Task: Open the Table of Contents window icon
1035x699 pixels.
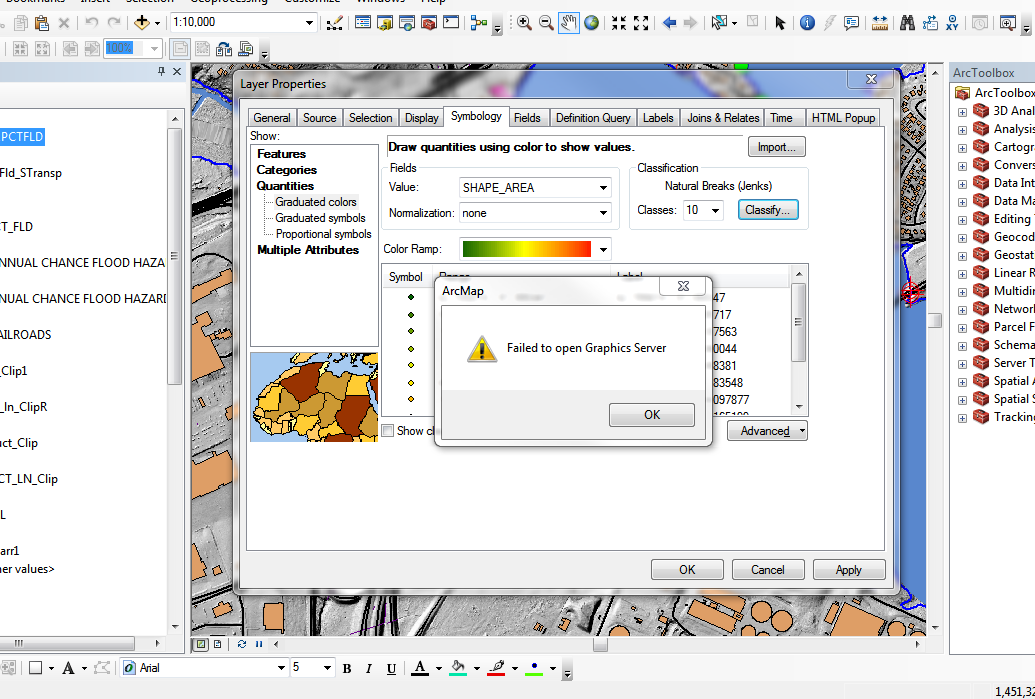Action: pyautogui.click(x=362, y=23)
